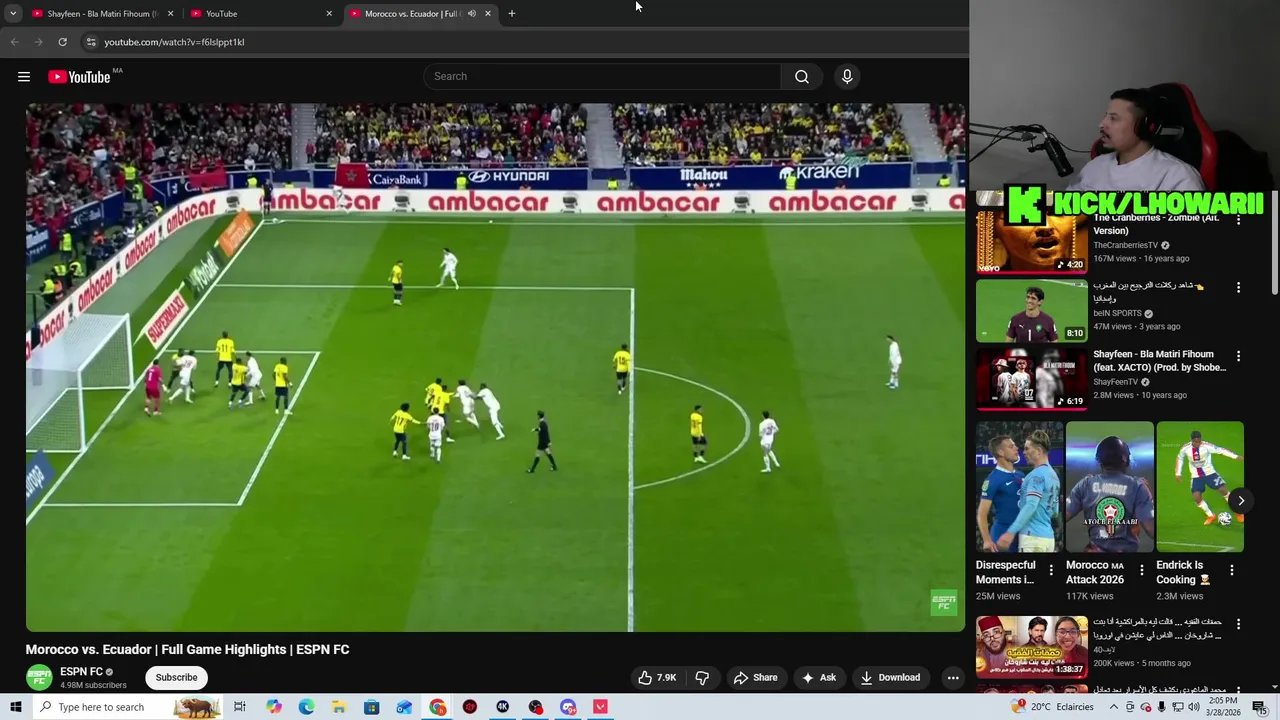Open Task View in taskbar
Image resolution: width=1280 pixels, height=720 pixels.
[x=240, y=707]
